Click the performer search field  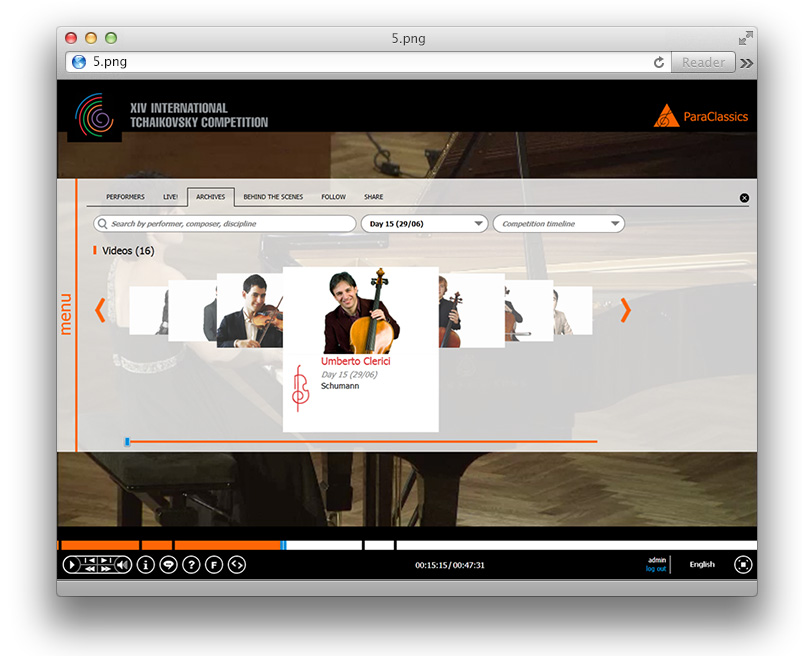[226, 224]
